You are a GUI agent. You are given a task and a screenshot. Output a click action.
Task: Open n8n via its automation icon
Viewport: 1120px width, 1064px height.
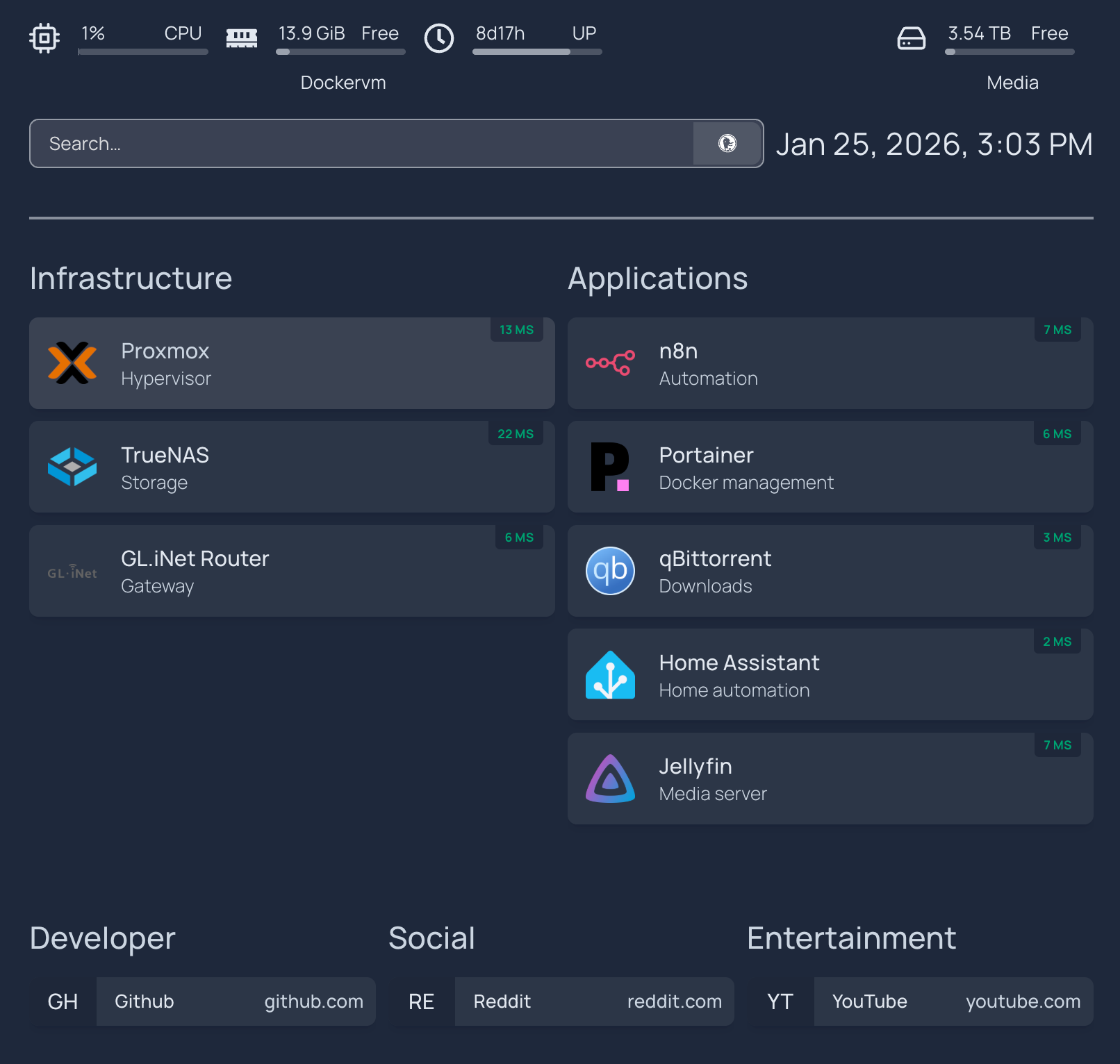[611, 363]
